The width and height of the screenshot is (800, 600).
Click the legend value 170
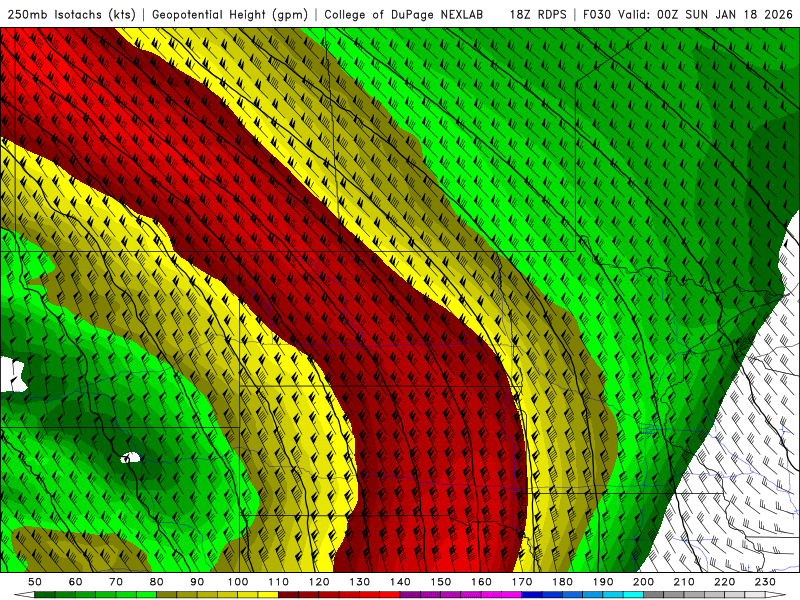tap(522, 582)
